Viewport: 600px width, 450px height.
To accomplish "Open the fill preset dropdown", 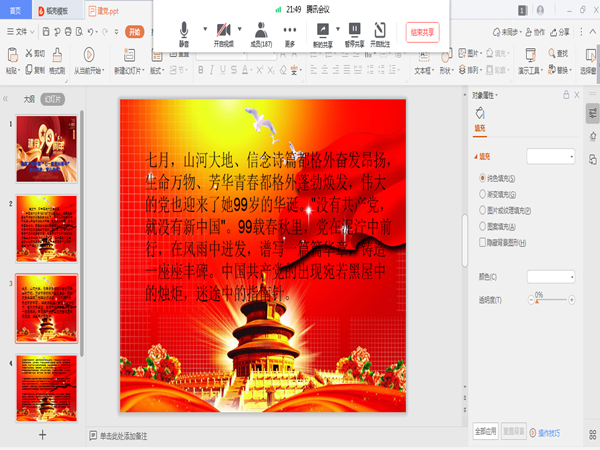I will click(x=551, y=157).
